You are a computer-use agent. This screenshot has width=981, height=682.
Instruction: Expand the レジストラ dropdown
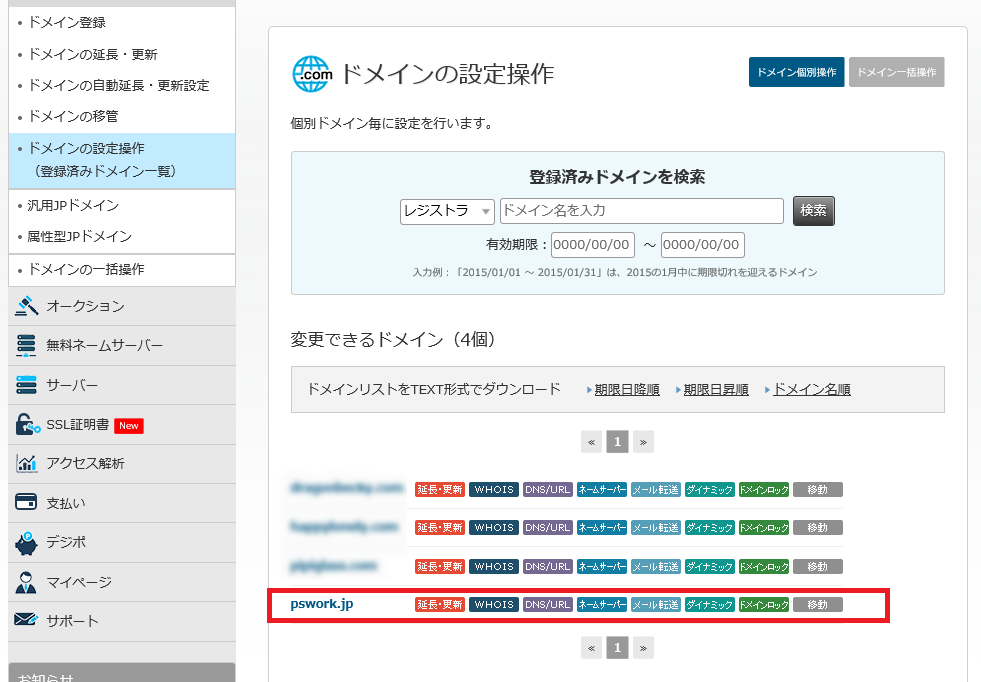tap(447, 211)
